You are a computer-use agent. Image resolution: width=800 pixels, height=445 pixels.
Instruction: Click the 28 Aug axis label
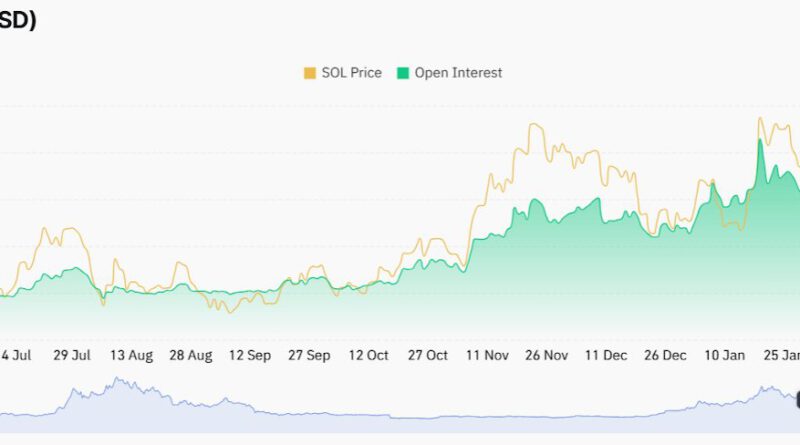pos(191,355)
